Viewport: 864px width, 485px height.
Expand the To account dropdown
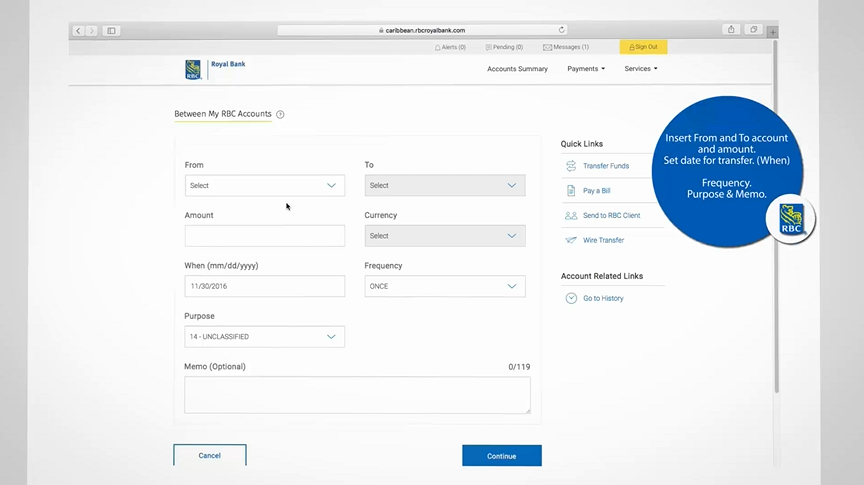(444, 186)
